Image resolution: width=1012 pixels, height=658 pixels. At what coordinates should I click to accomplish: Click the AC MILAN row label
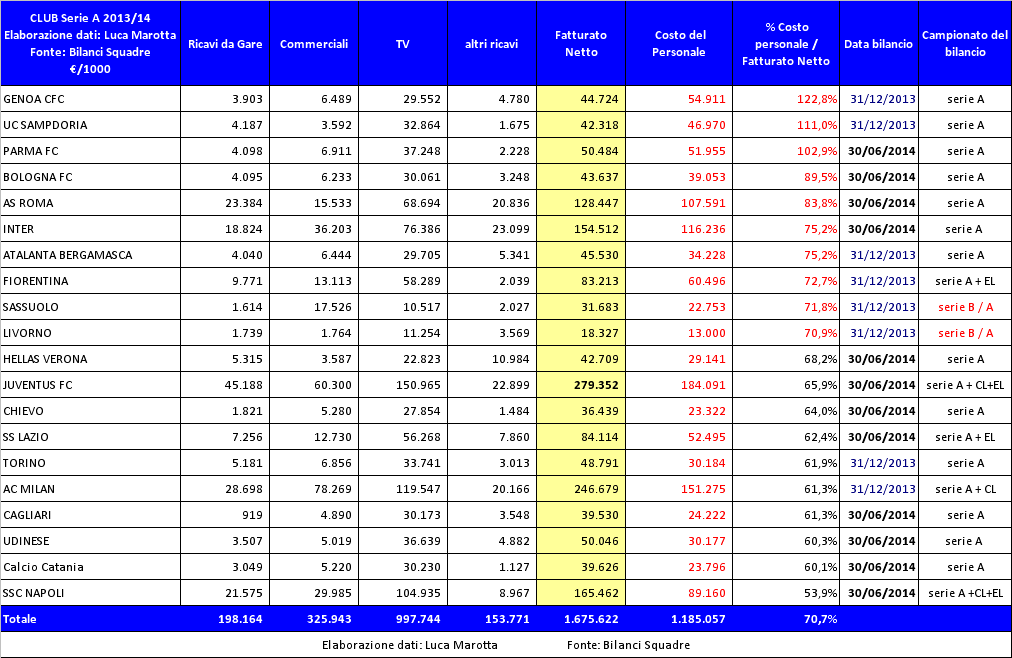point(90,489)
